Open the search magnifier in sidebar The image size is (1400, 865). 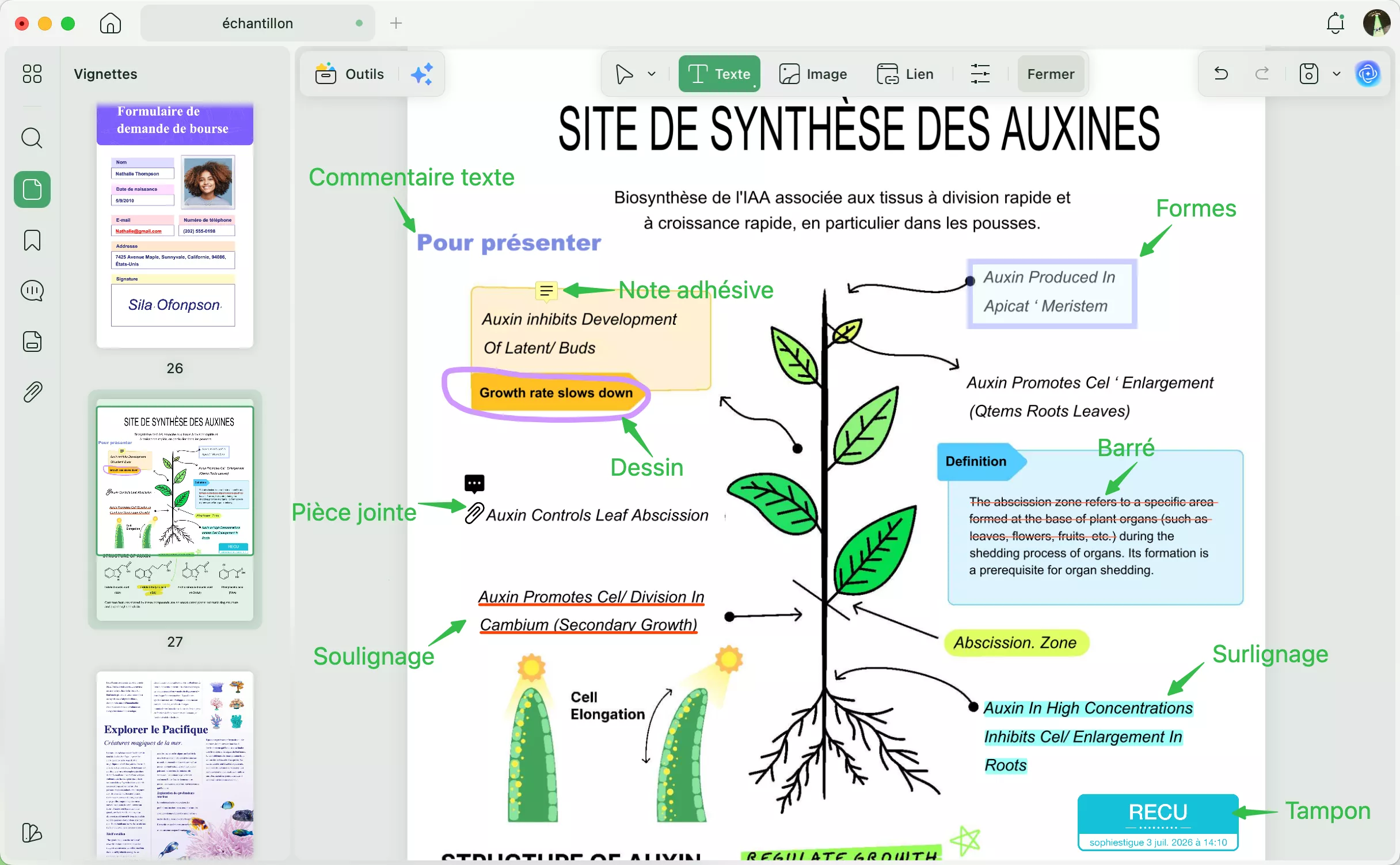pyautogui.click(x=32, y=138)
